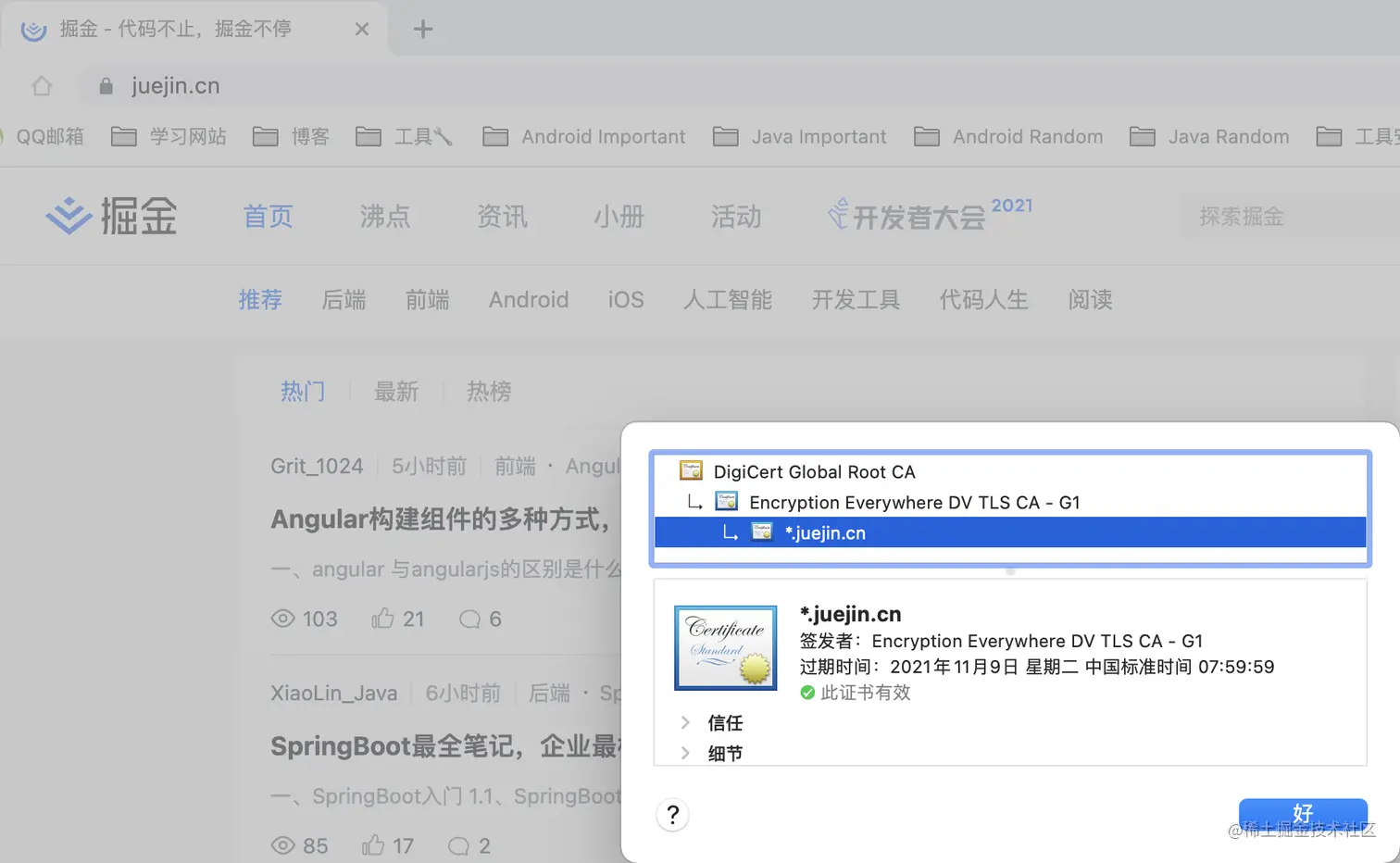Click the 开发者大会 megaphone icon
The height and width of the screenshot is (863, 1400).
[x=839, y=214]
